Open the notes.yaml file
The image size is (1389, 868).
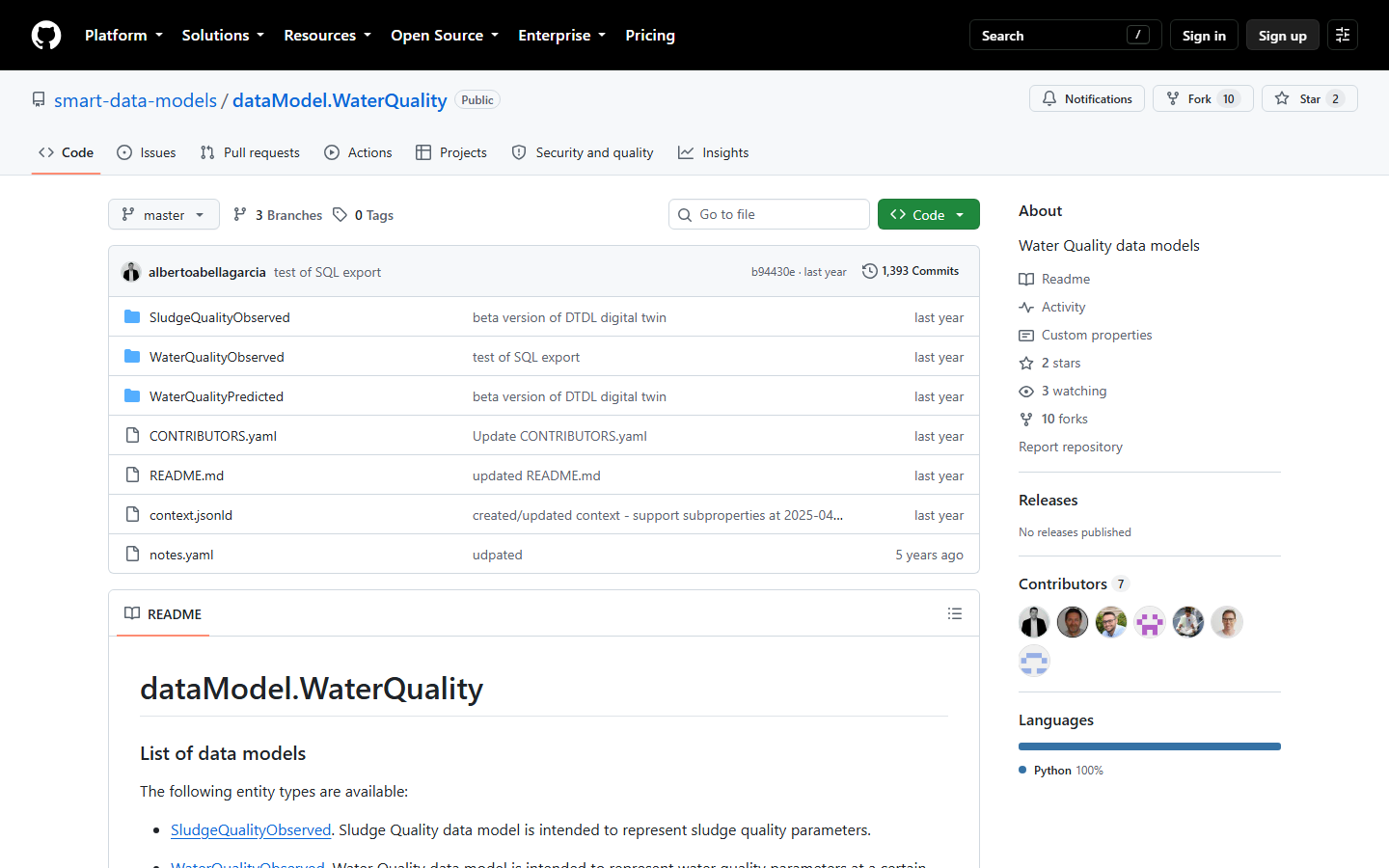click(181, 555)
